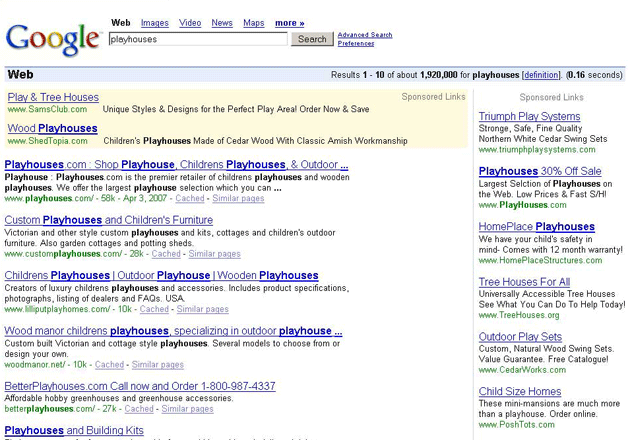628x440 pixels.
Task: Click the www.PlayHouses.com ad URL
Action: [x=523, y=205]
